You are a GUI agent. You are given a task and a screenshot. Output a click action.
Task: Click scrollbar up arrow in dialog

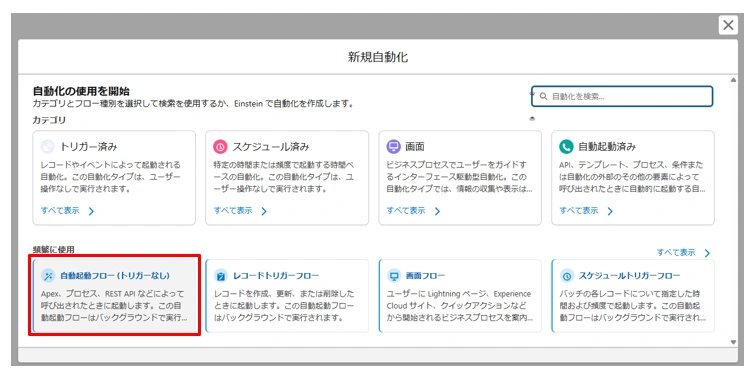[733, 80]
